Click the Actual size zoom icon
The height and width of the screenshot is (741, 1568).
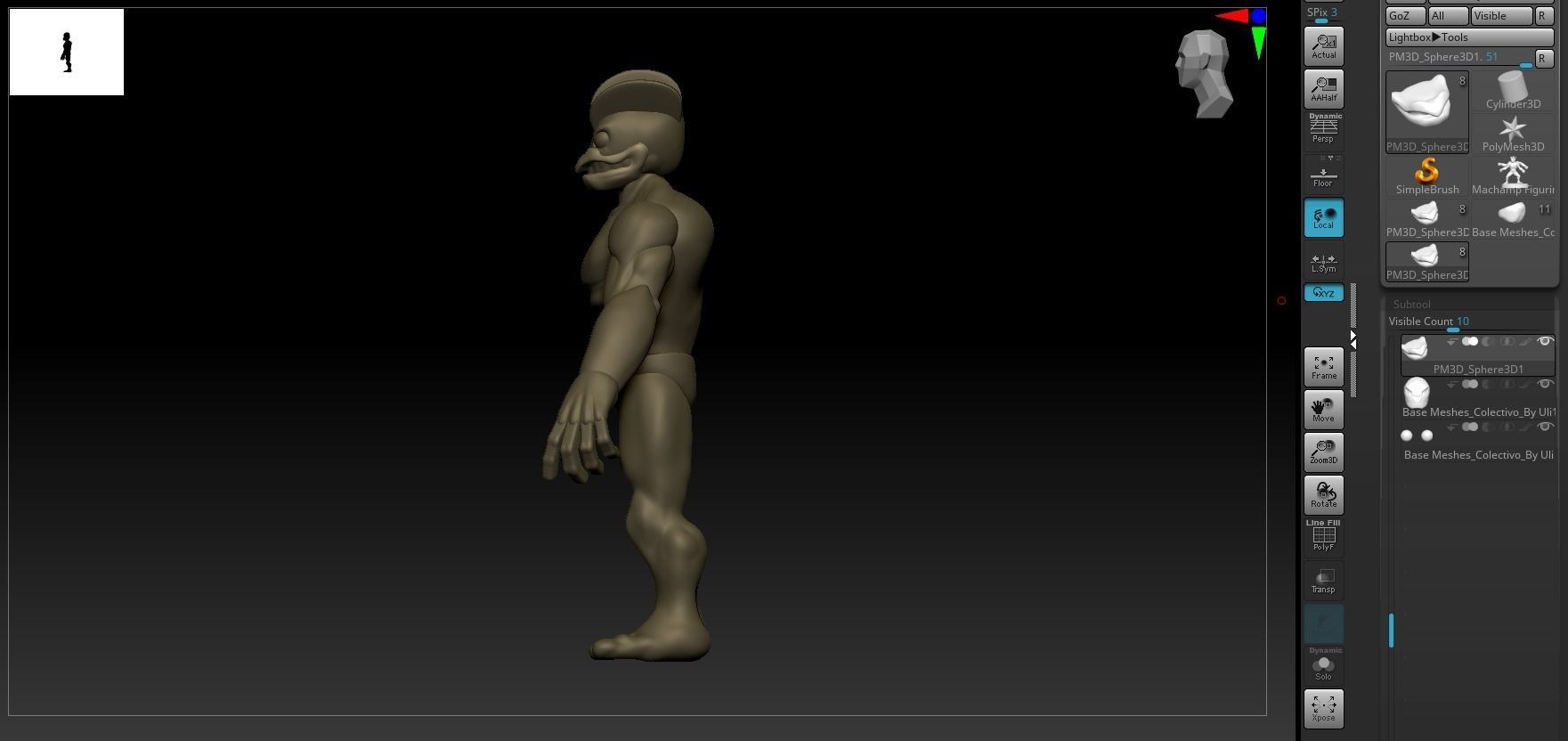pos(1323,45)
